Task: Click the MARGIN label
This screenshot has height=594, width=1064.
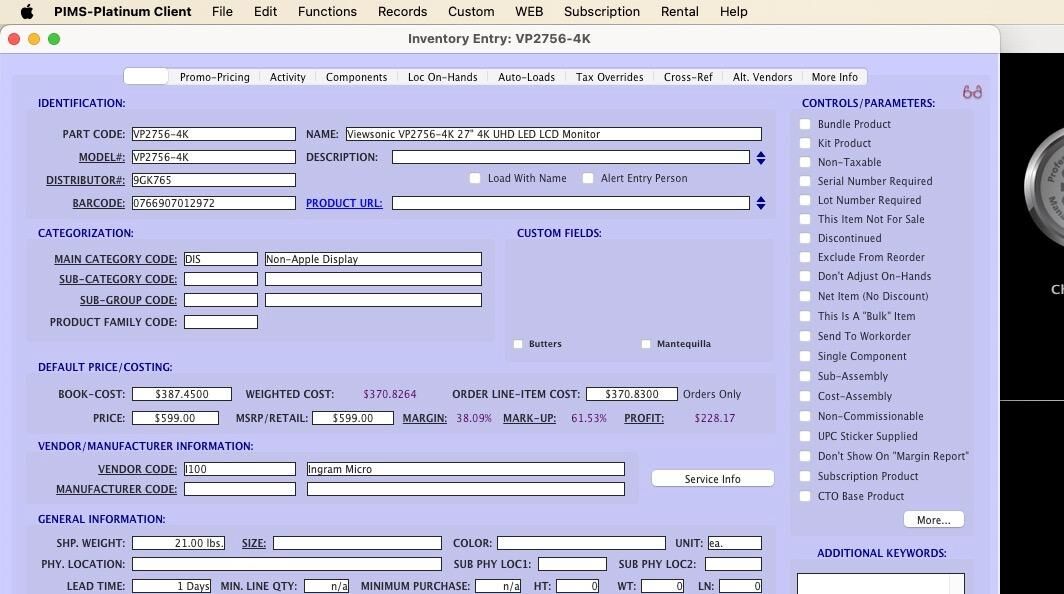Action: click(425, 418)
